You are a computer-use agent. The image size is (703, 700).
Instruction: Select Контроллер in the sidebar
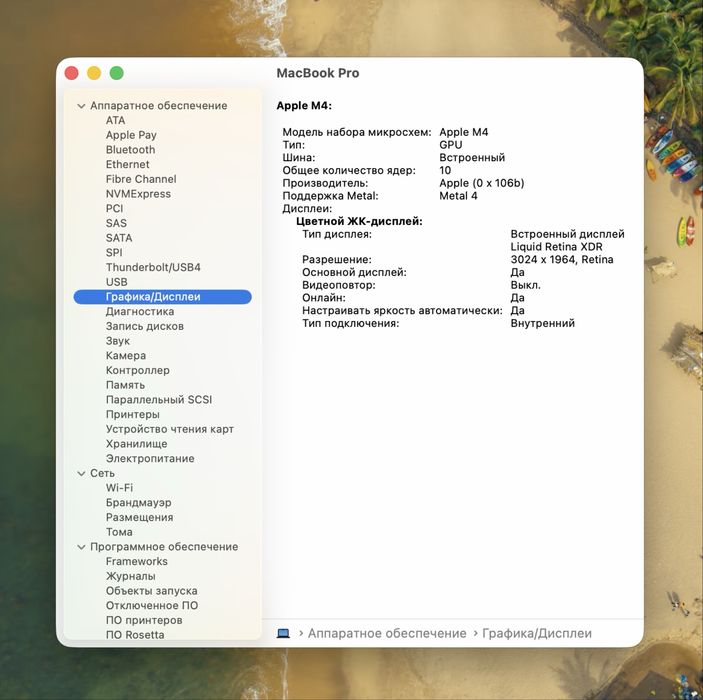tap(138, 370)
